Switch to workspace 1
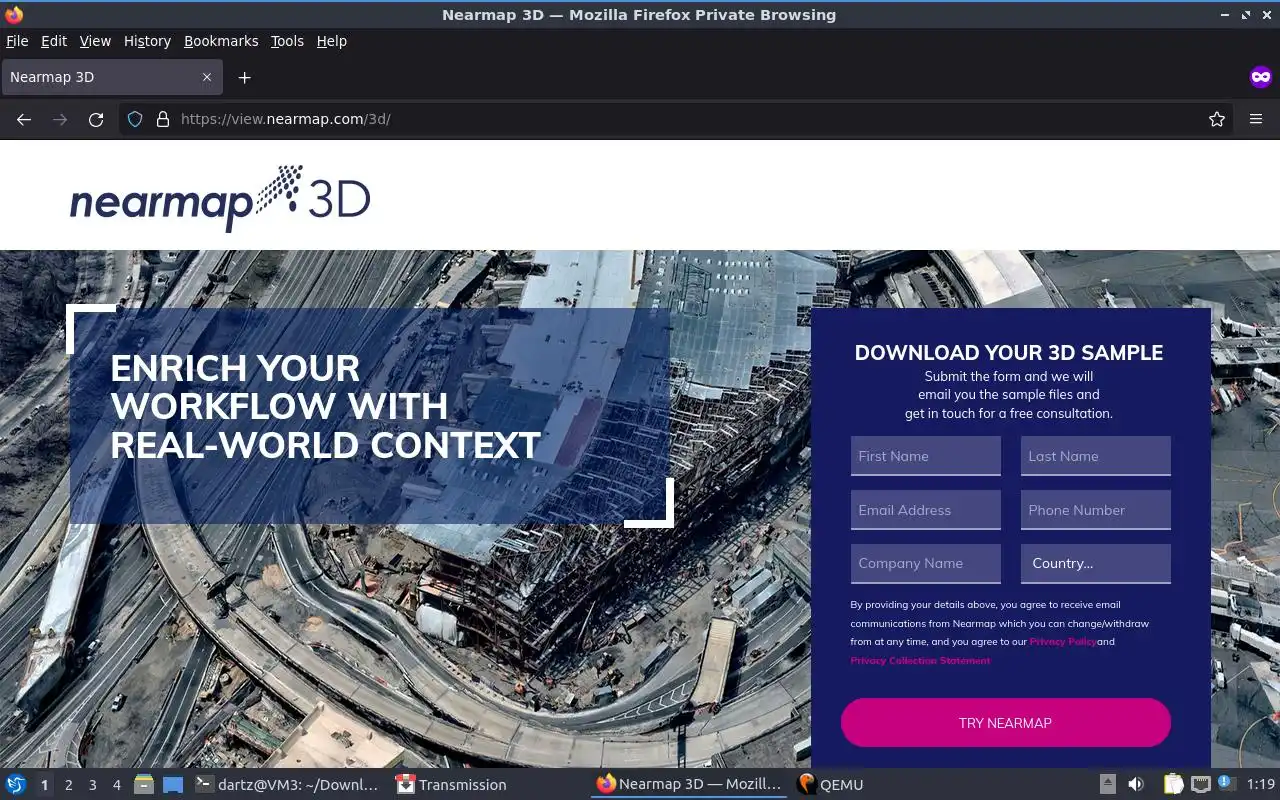Image resolution: width=1280 pixels, height=800 pixels. coord(44,785)
